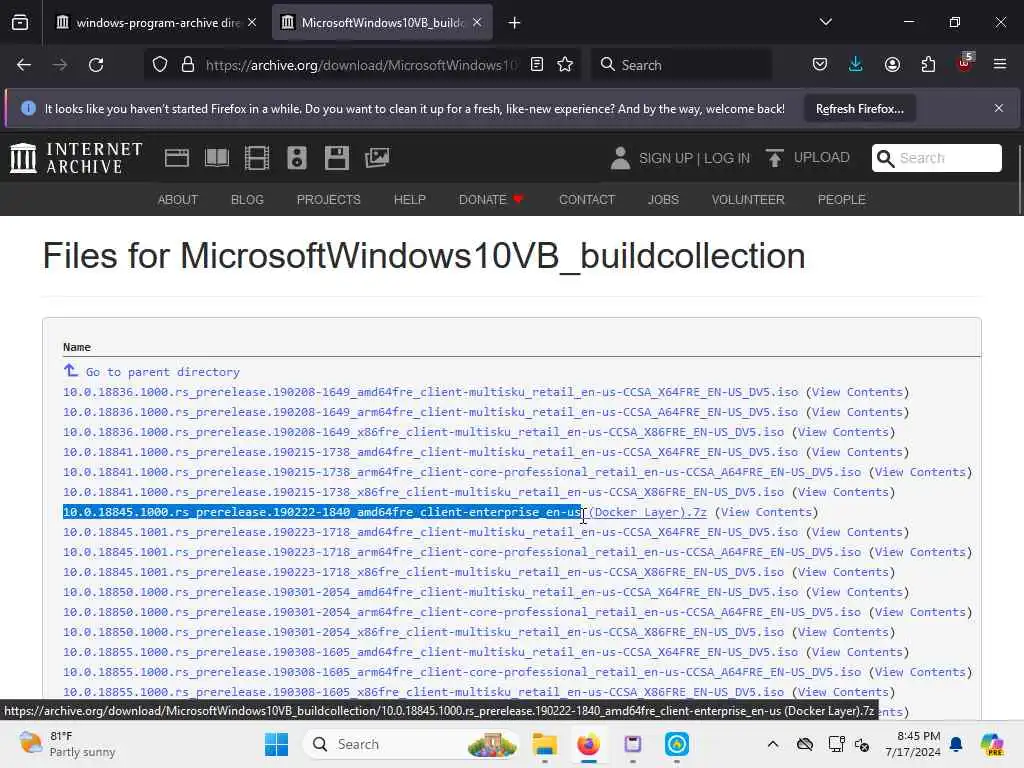Click the taskbar Search box
This screenshot has width=1024, height=768.
(x=411, y=744)
